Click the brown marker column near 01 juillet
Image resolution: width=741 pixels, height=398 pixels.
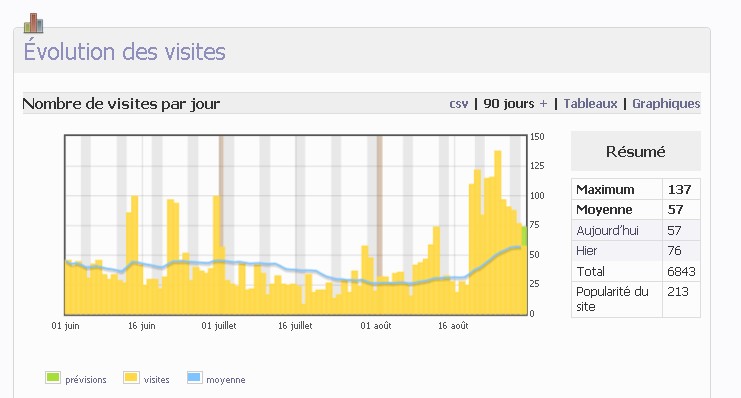221,190
